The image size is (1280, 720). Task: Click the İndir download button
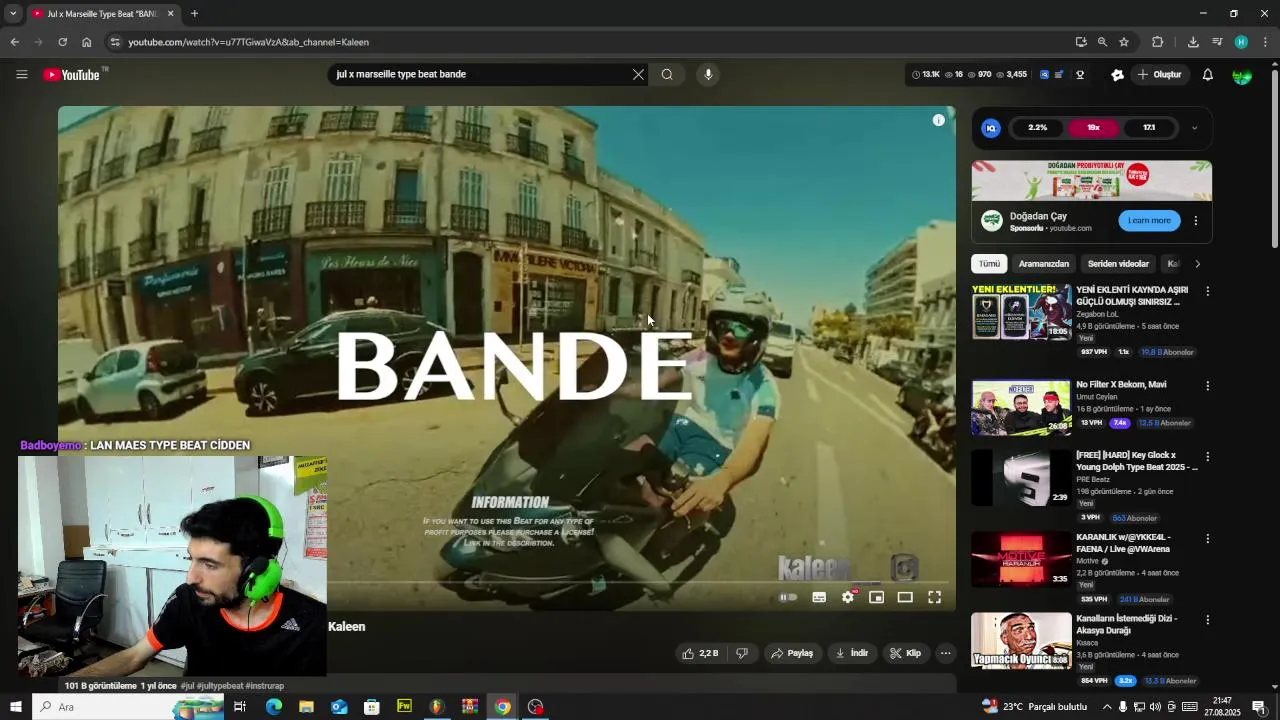pos(852,653)
